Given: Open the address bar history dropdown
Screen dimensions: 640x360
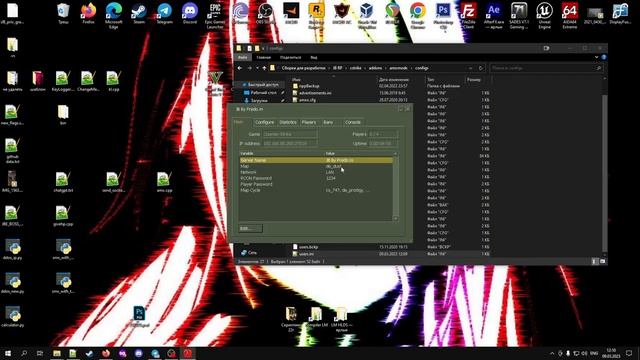Looking at the screenshot, I should [x=471, y=68].
